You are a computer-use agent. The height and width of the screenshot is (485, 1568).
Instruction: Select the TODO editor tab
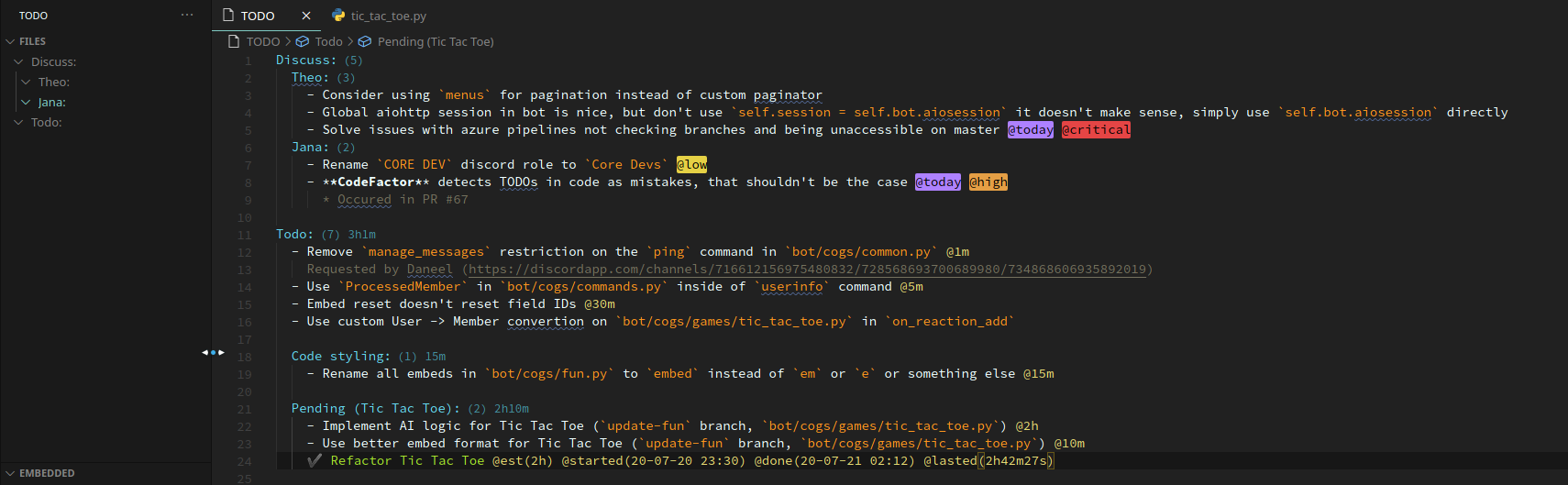(258, 16)
